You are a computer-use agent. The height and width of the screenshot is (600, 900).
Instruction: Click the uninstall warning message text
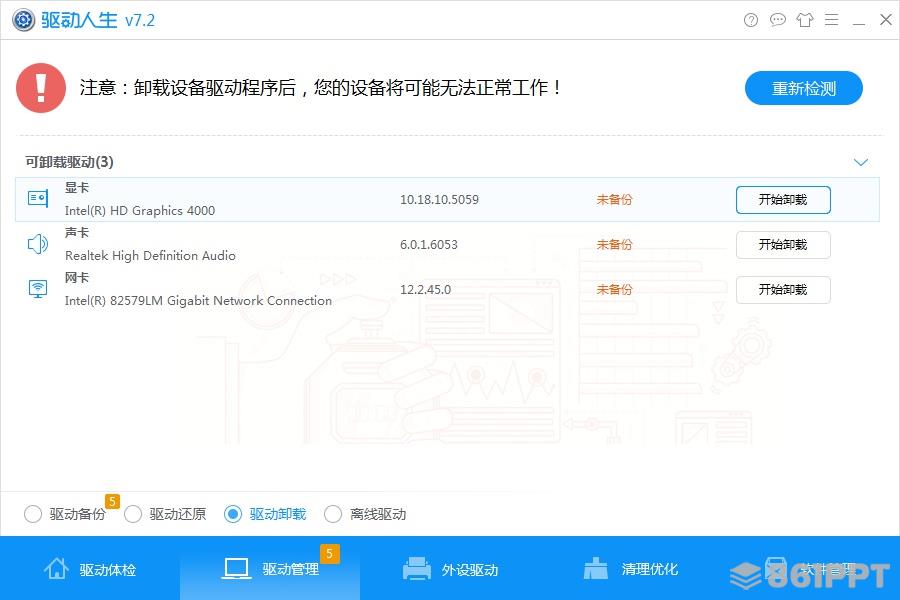(x=320, y=88)
